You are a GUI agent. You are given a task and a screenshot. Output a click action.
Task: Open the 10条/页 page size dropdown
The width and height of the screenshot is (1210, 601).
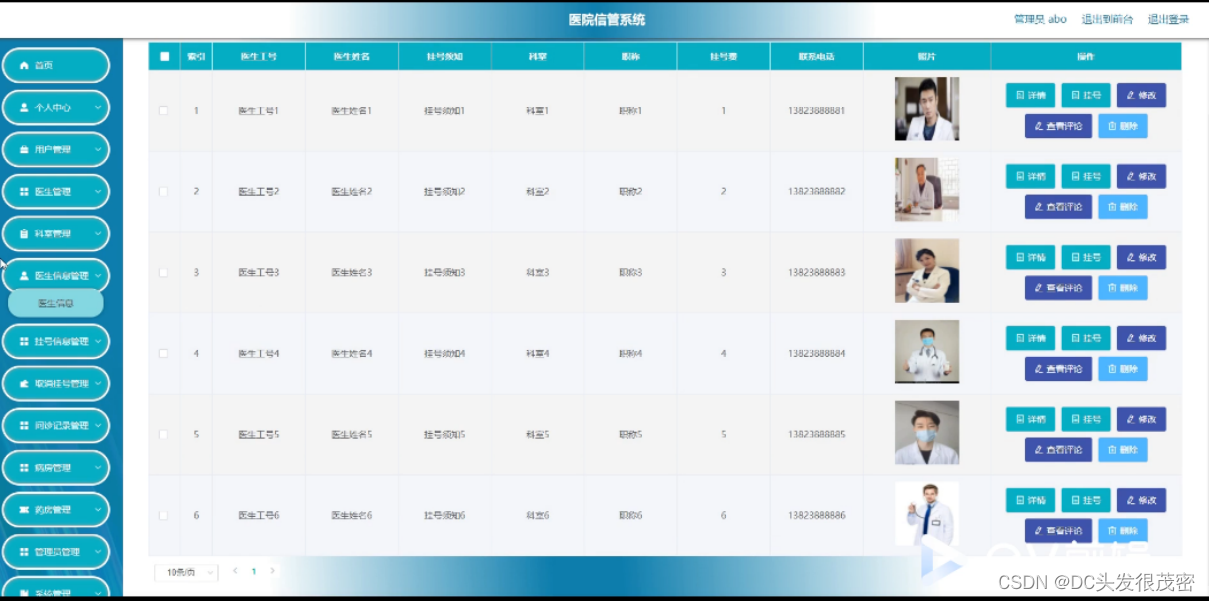186,572
